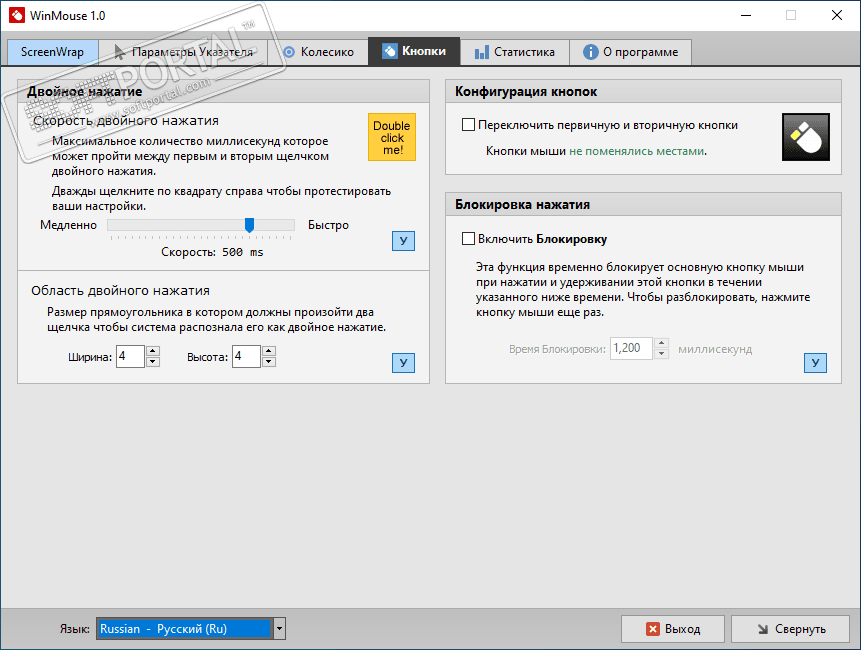Click the Время Блокировки field
The width and height of the screenshot is (861, 650).
pos(631,348)
